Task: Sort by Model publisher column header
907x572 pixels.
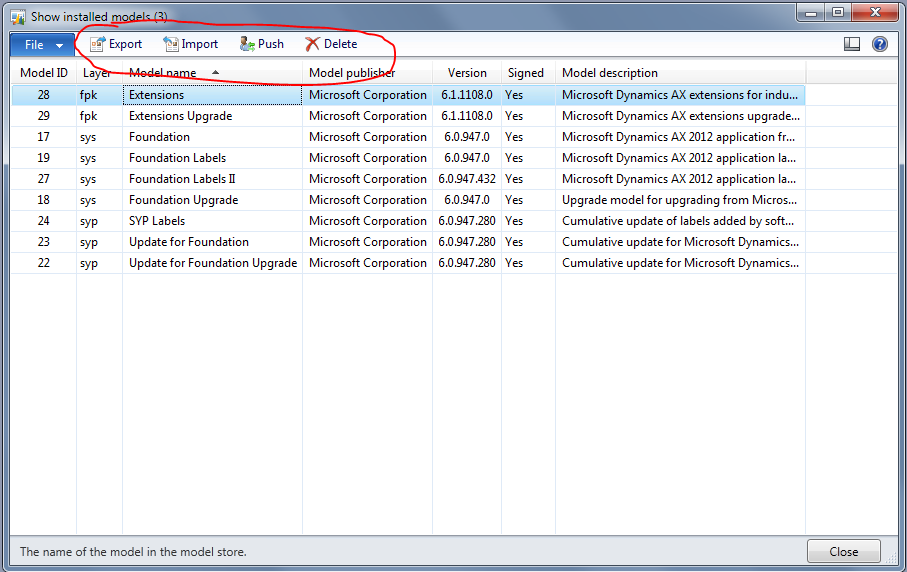Action: coord(367,73)
